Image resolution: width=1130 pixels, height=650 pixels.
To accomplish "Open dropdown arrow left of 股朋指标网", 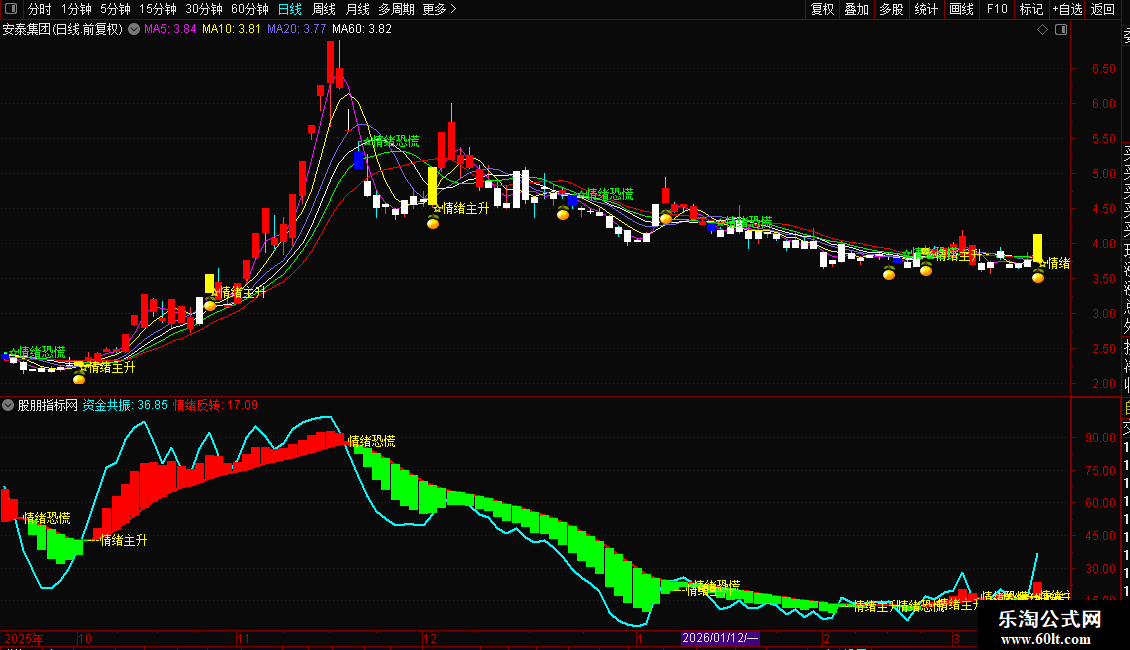I will tap(8, 405).
